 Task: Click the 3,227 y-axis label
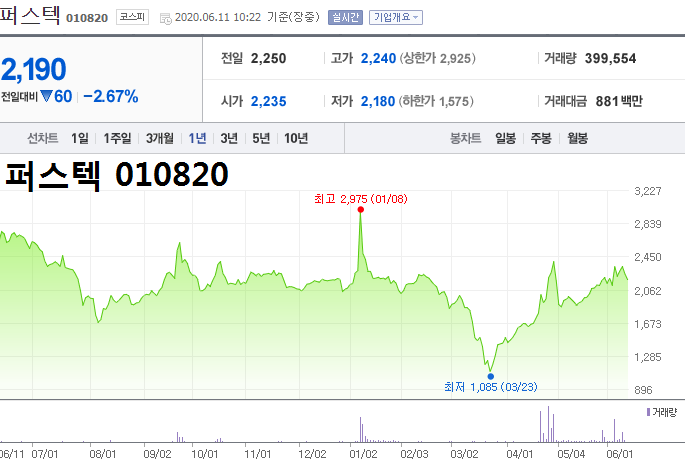(648, 191)
